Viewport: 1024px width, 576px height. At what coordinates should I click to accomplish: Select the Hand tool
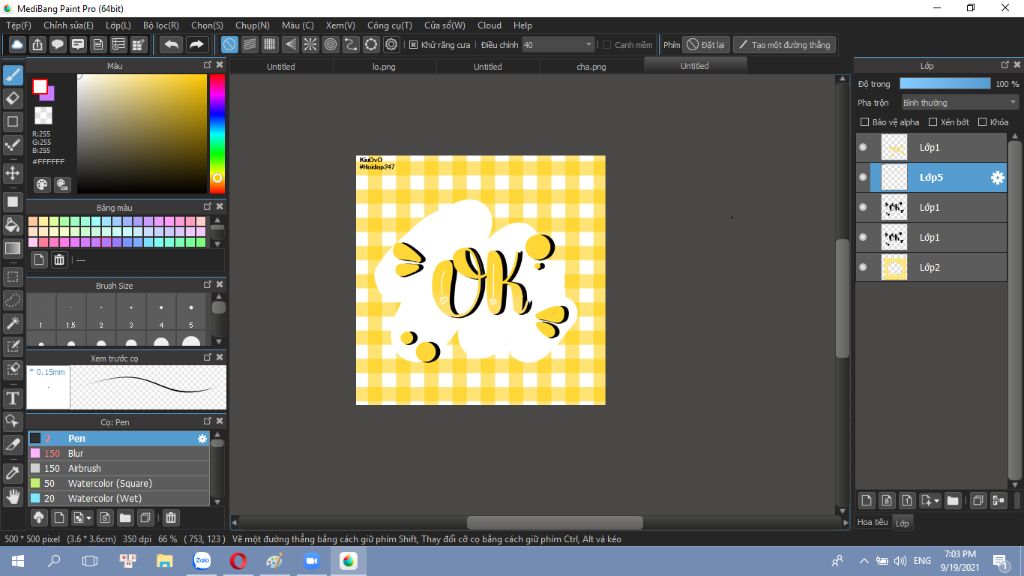coord(12,496)
